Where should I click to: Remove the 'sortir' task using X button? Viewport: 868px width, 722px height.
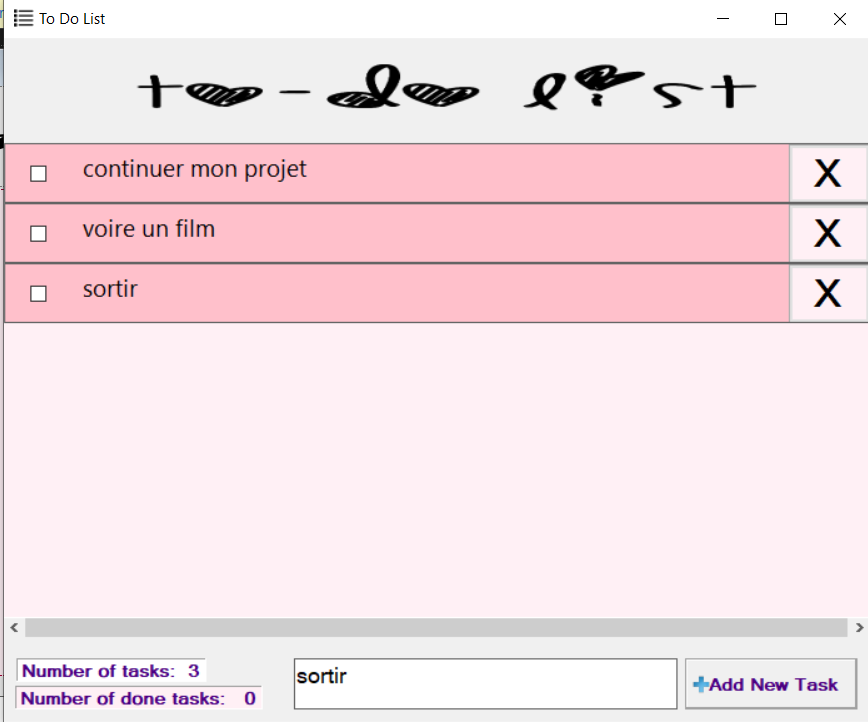[x=828, y=293]
